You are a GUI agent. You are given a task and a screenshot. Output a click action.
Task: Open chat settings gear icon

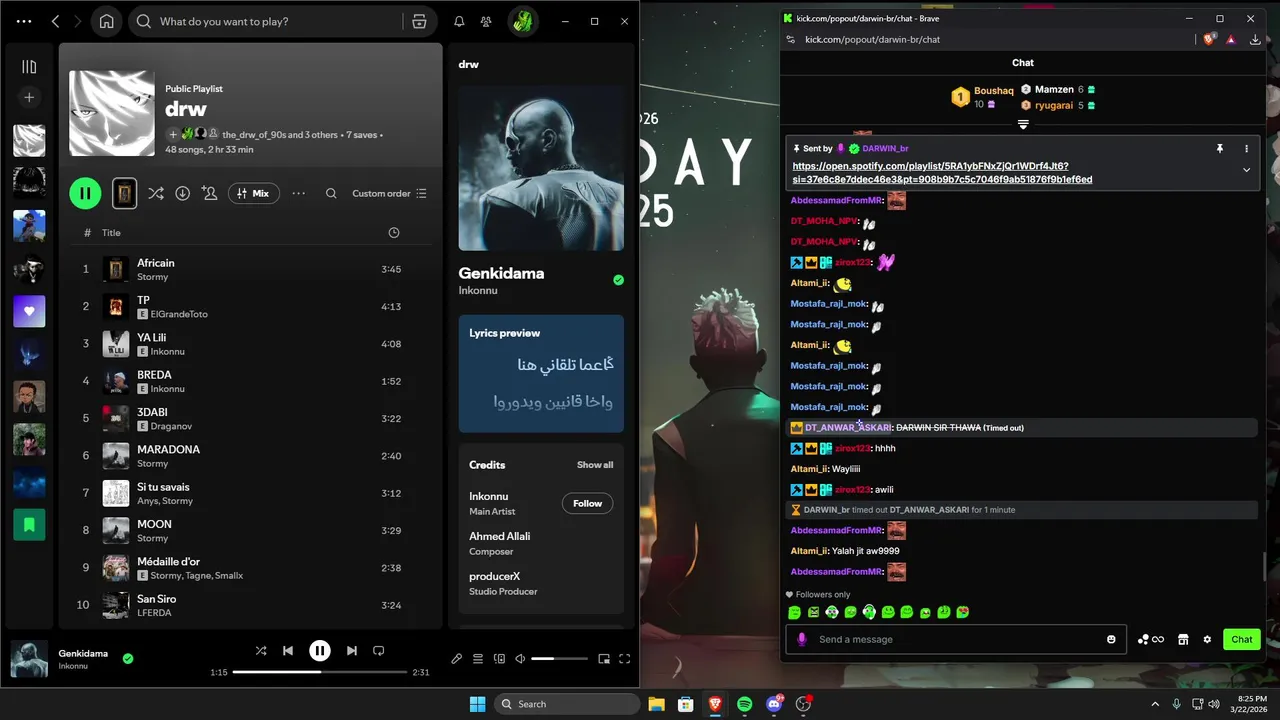[1207, 639]
